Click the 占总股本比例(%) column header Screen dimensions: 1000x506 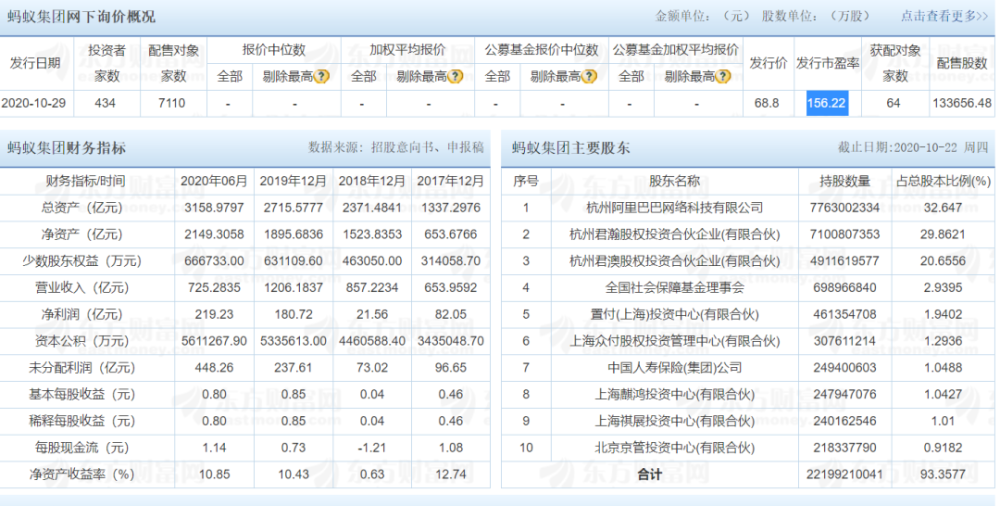943,181
